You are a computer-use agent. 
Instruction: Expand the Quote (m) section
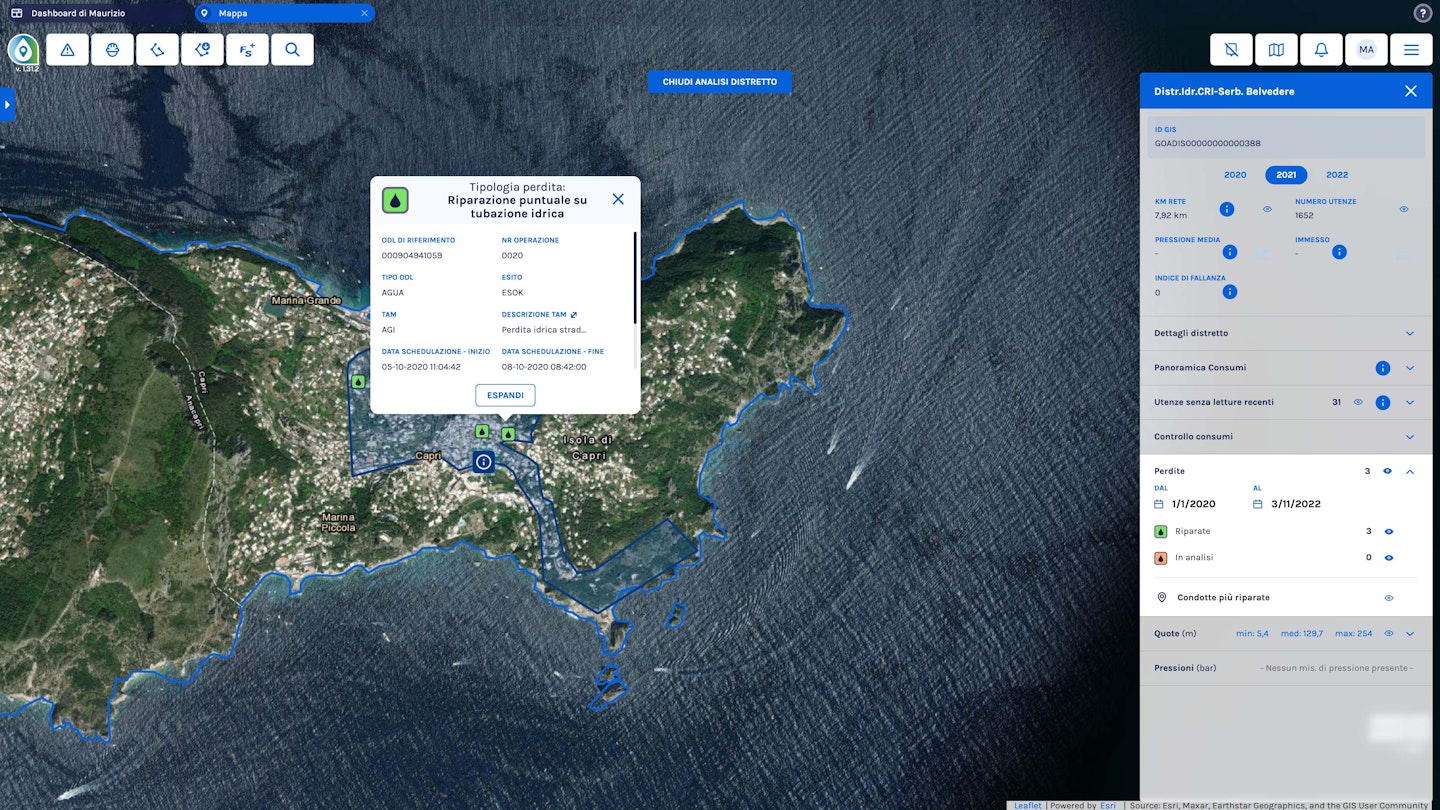pos(1410,633)
